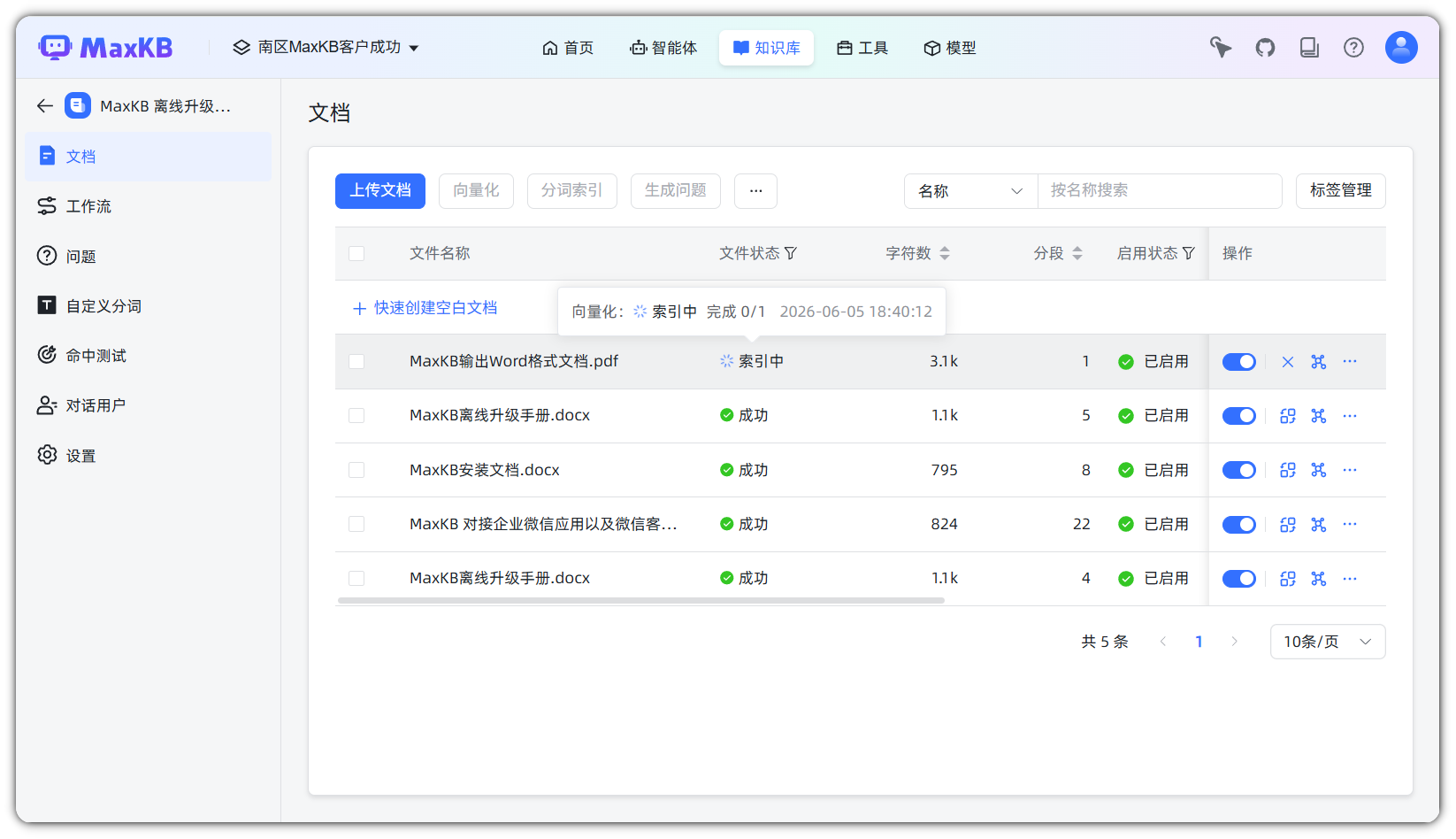Image resolution: width=1456 pixels, height=839 pixels.
Task: Click vectorize icon for 824-character document row
Action: click(x=1288, y=525)
